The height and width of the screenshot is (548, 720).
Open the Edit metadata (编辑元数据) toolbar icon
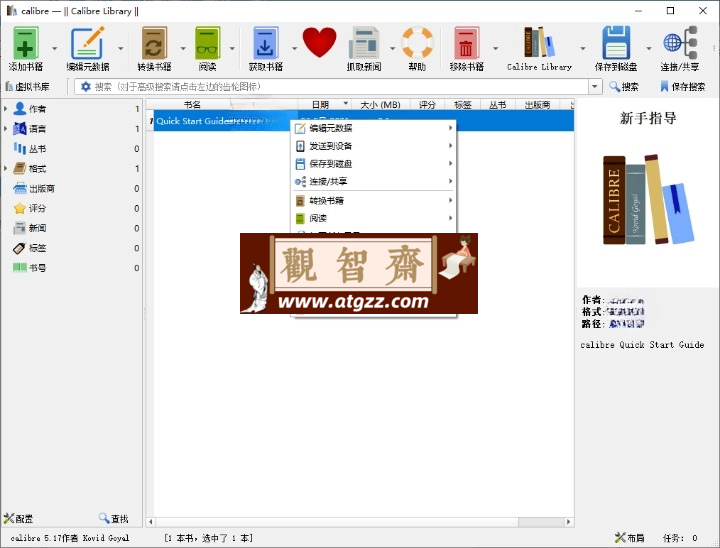pyautogui.click(x=87, y=43)
